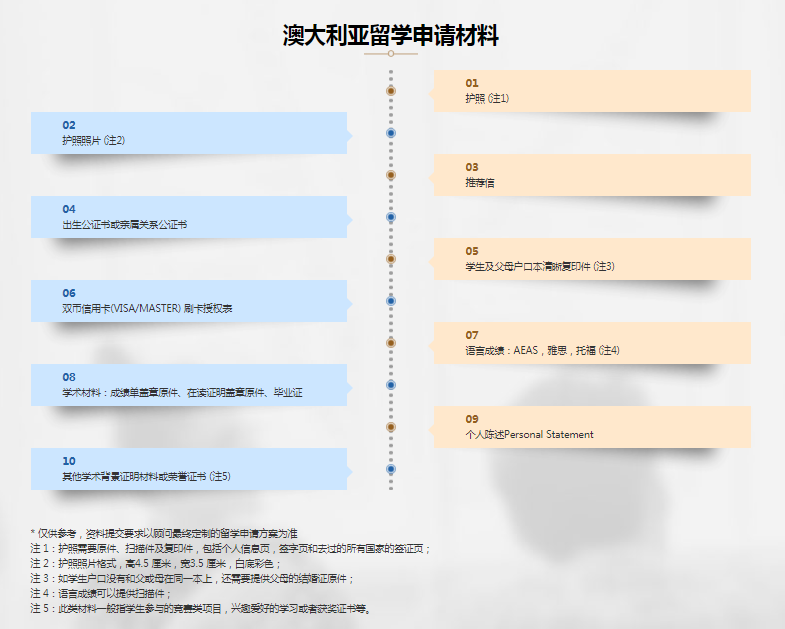
Task: Click footnote 注1 about 护照需要原件
Action: coord(230,548)
